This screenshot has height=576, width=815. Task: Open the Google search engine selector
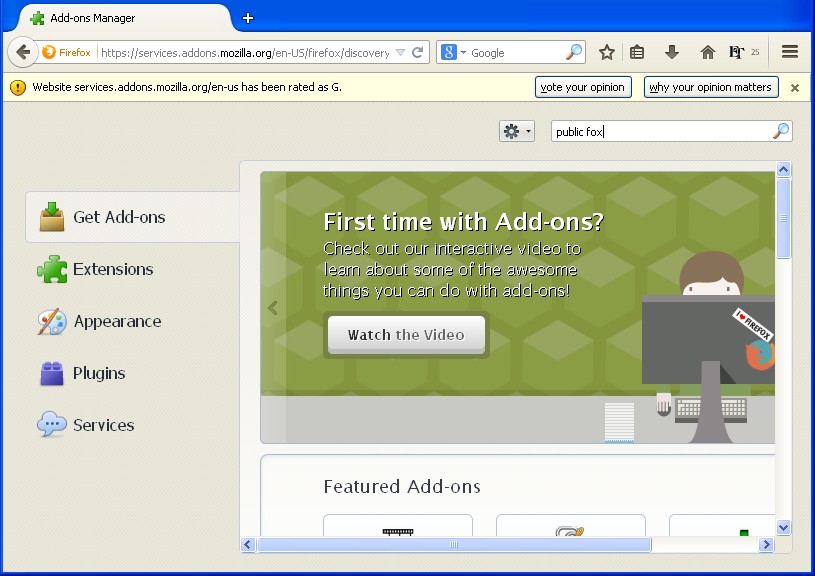coord(454,53)
